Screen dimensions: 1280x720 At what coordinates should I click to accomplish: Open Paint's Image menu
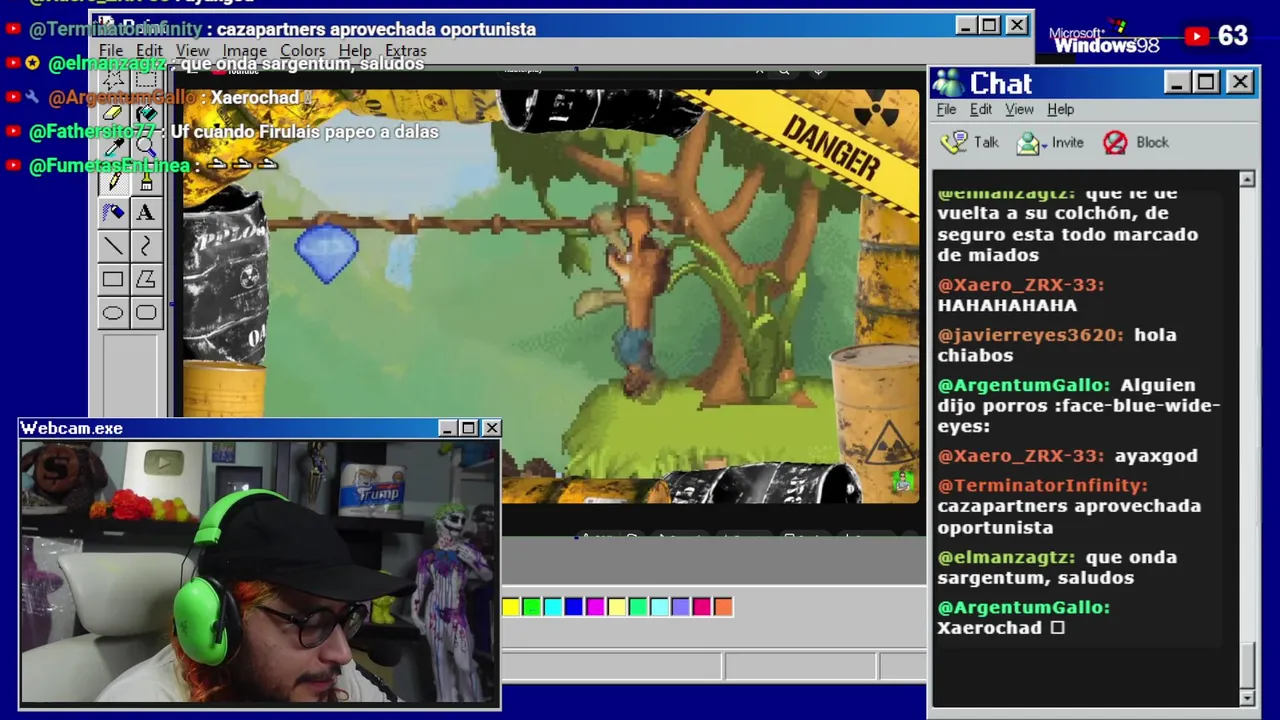(245, 50)
